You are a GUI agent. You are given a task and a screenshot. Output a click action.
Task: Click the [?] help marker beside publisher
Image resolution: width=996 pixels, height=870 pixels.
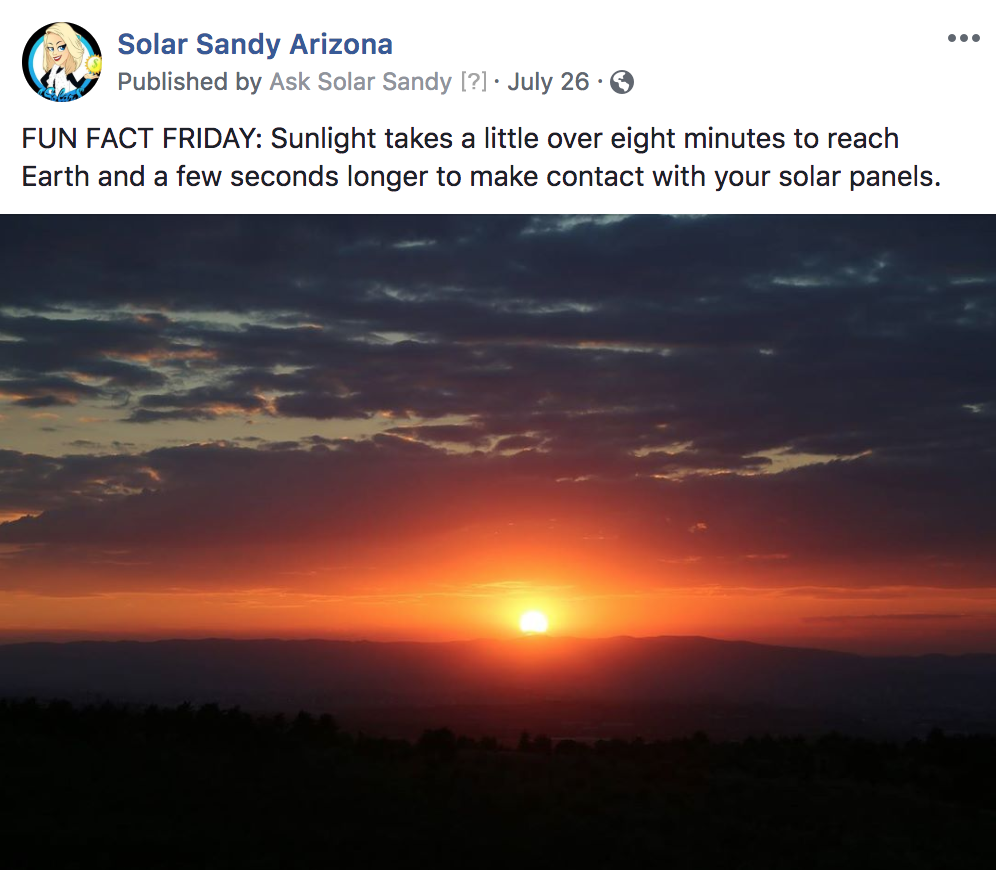[474, 82]
